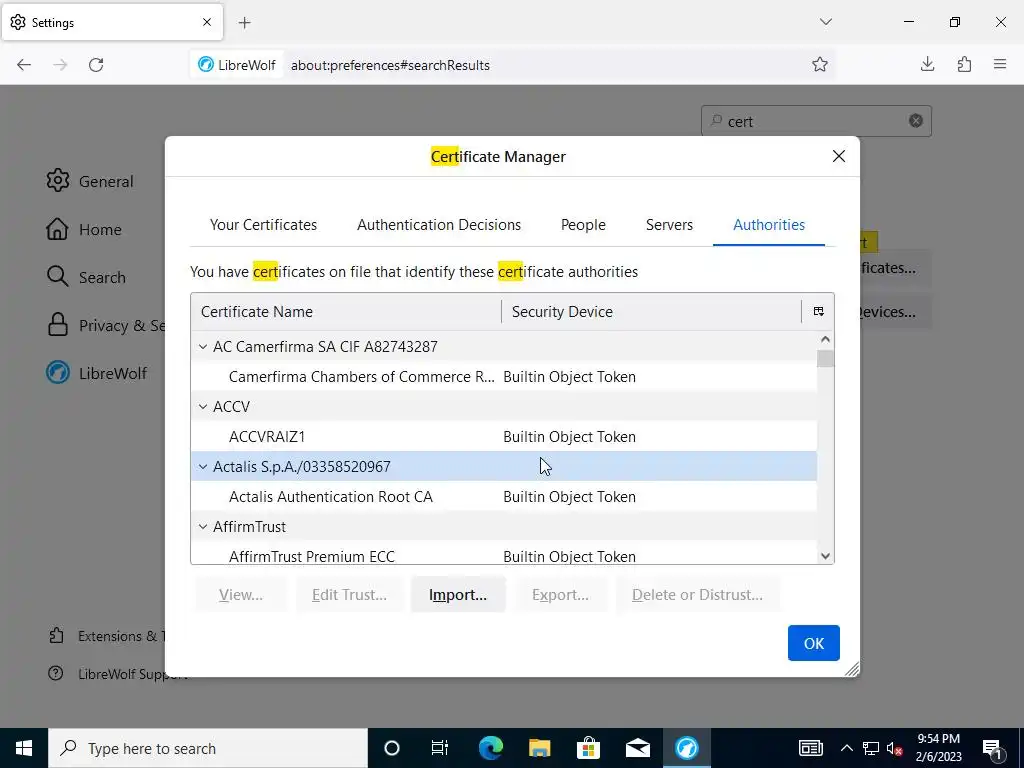
Task: Switch to Your Certificates tab
Action: tap(263, 225)
